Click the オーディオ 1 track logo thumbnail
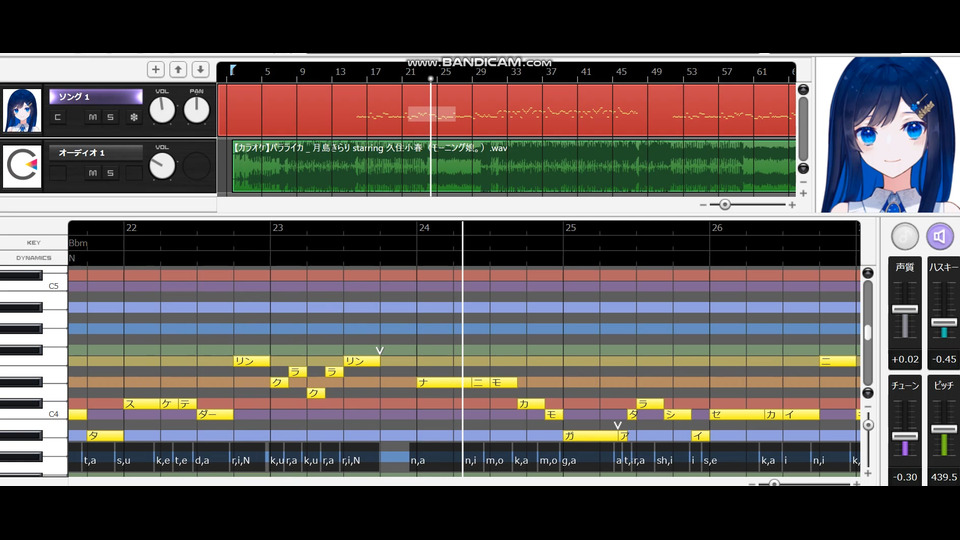The height and width of the screenshot is (540, 960). click(x=22, y=167)
